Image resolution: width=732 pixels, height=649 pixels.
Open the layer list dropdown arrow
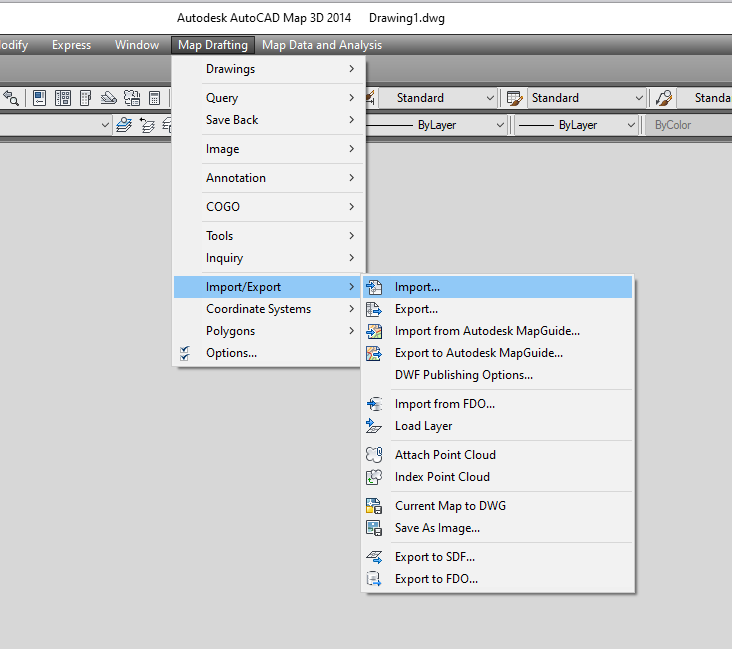coord(105,125)
